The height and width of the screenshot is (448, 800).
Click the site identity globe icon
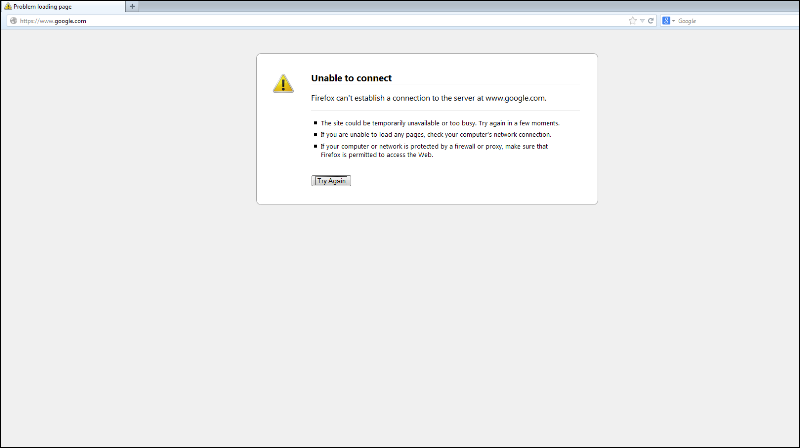coord(13,21)
